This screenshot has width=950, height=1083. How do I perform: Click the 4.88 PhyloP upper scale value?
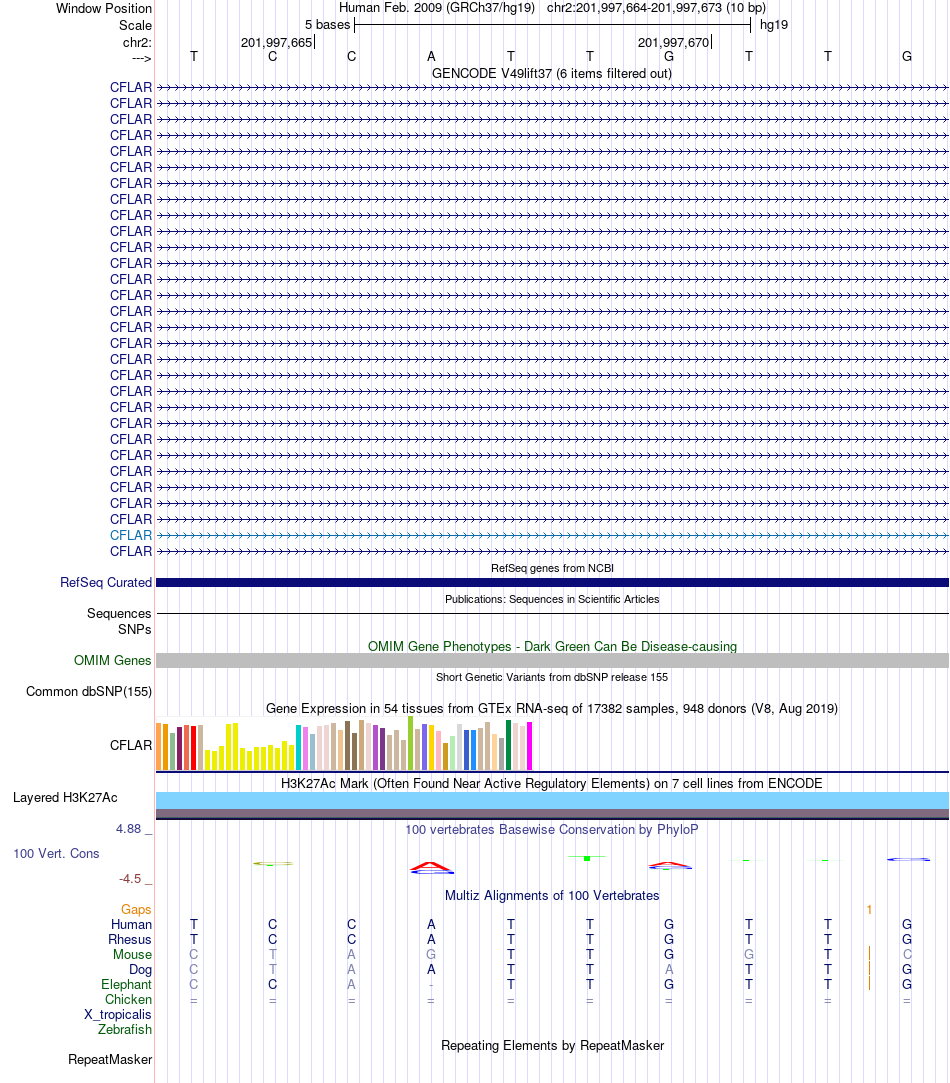tap(129, 829)
